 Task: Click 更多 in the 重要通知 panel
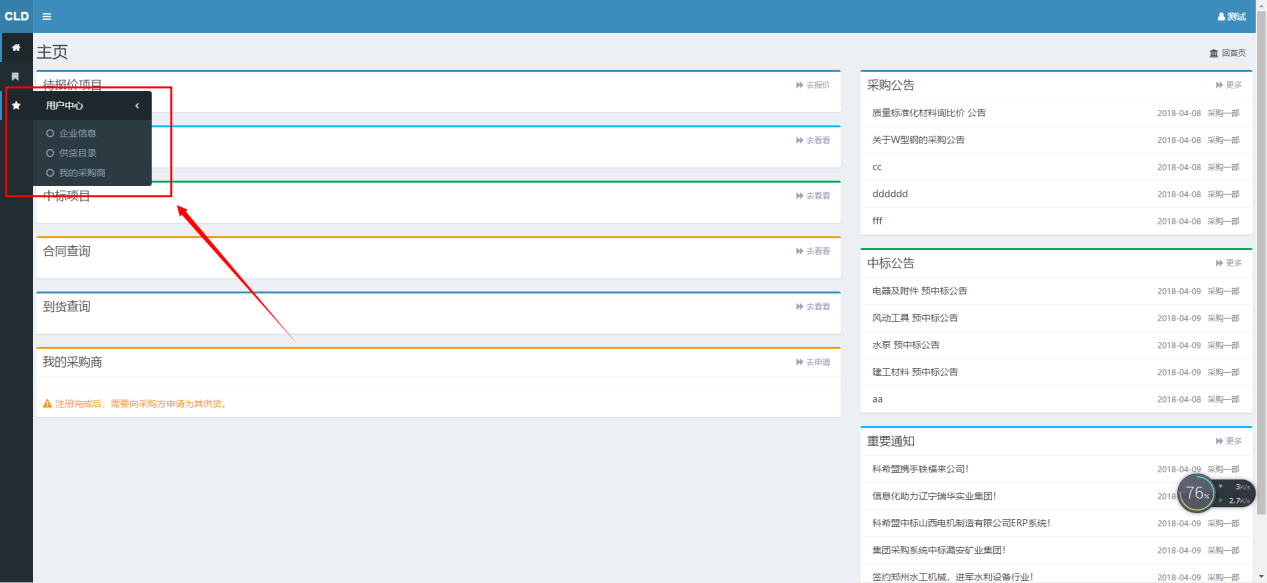point(1229,441)
